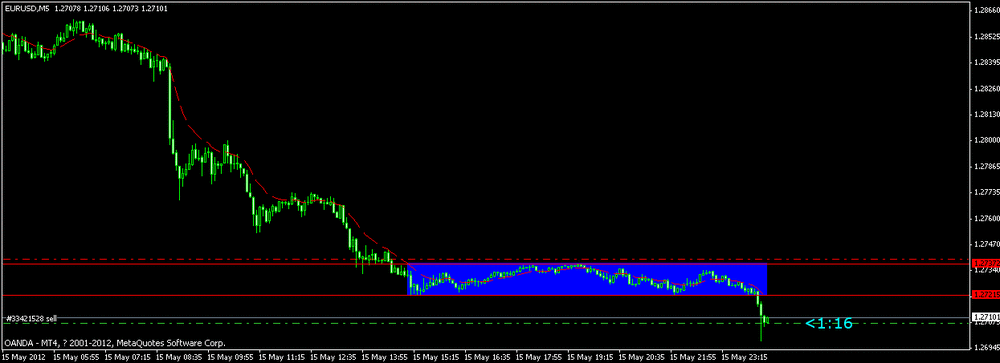Click the 1.28000 price axis label
The width and height of the screenshot is (1000, 363).
point(987,140)
